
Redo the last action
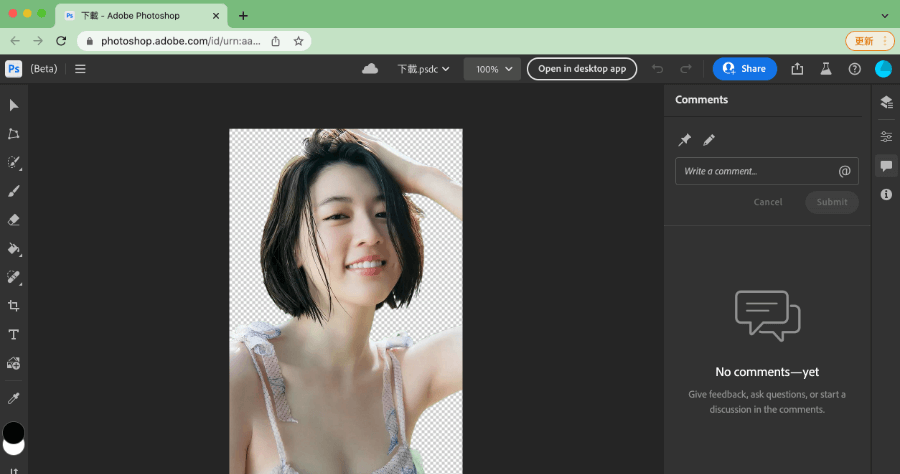(686, 69)
